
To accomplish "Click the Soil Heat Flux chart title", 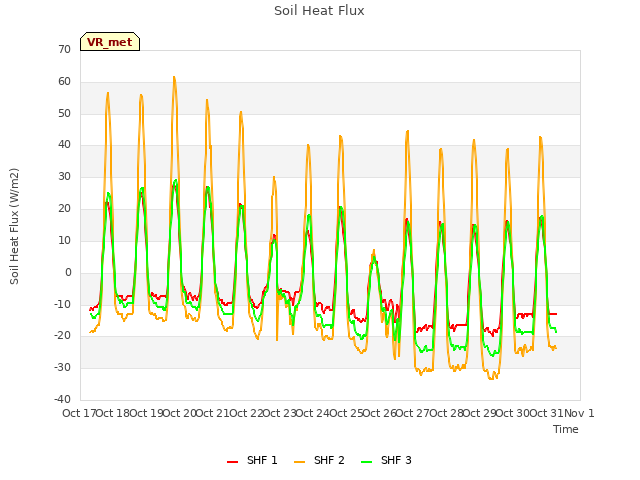I will pos(319,11).
